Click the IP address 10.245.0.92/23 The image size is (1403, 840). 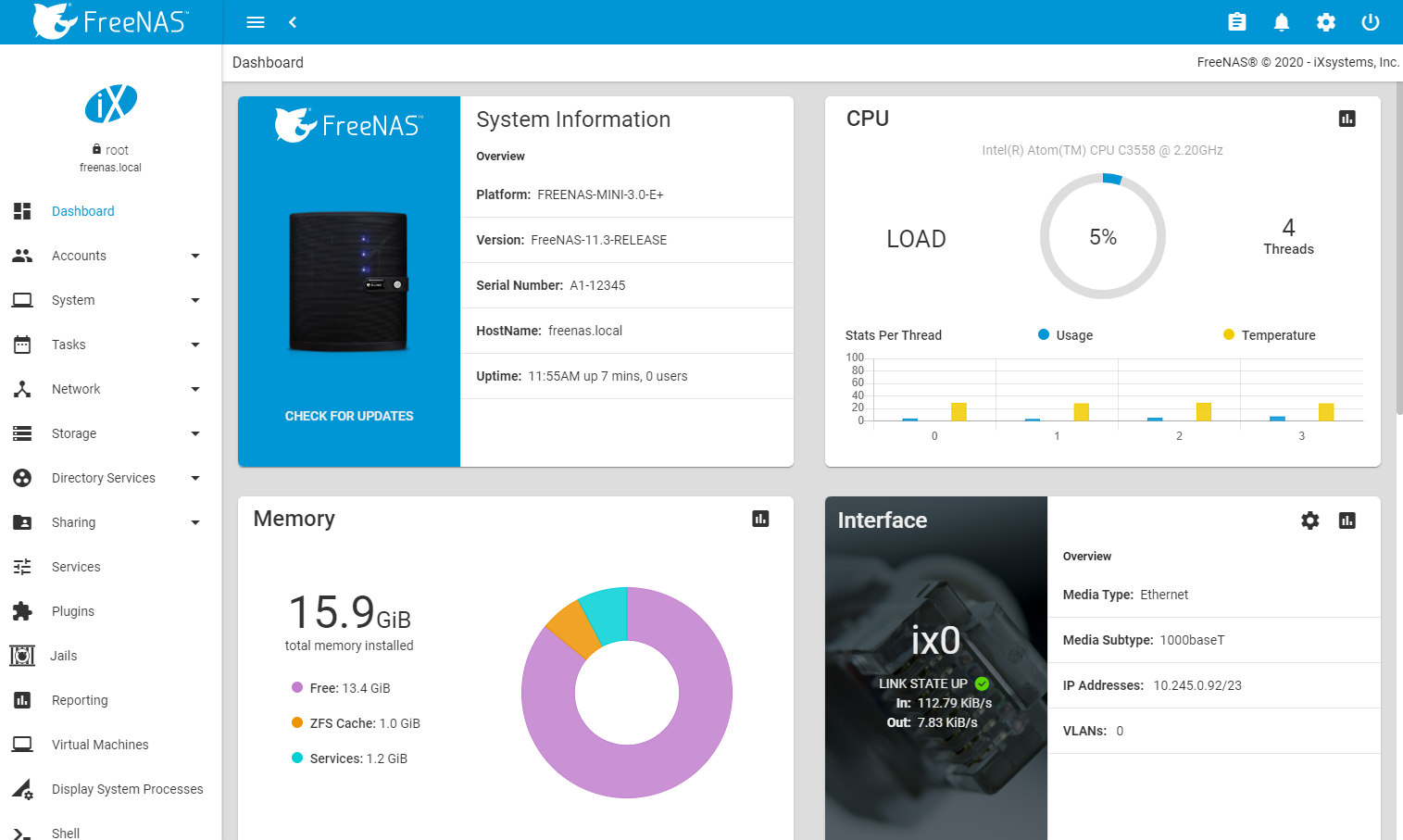tap(1197, 685)
